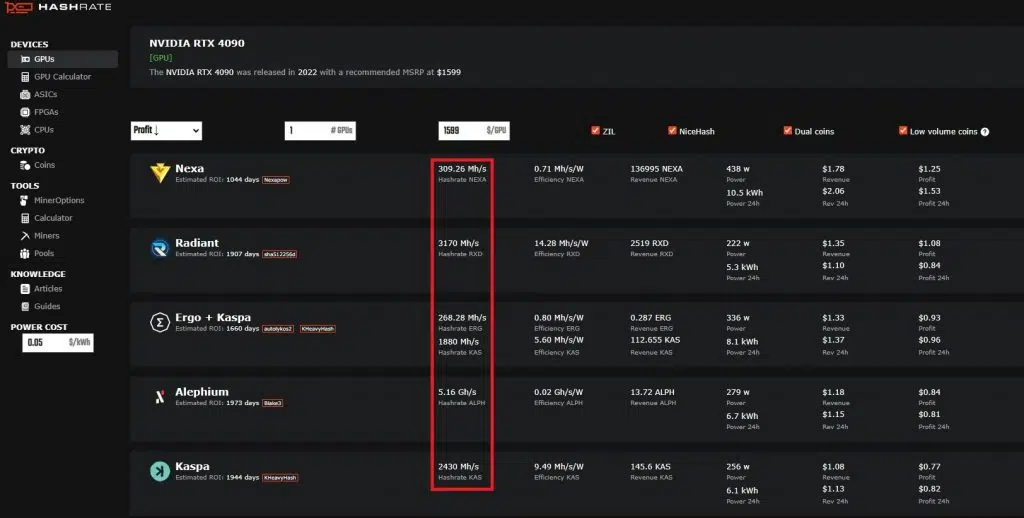Image resolution: width=1024 pixels, height=518 pixels.
Task: Open the Alephium coin name link
Action: [x=202, y=392]
